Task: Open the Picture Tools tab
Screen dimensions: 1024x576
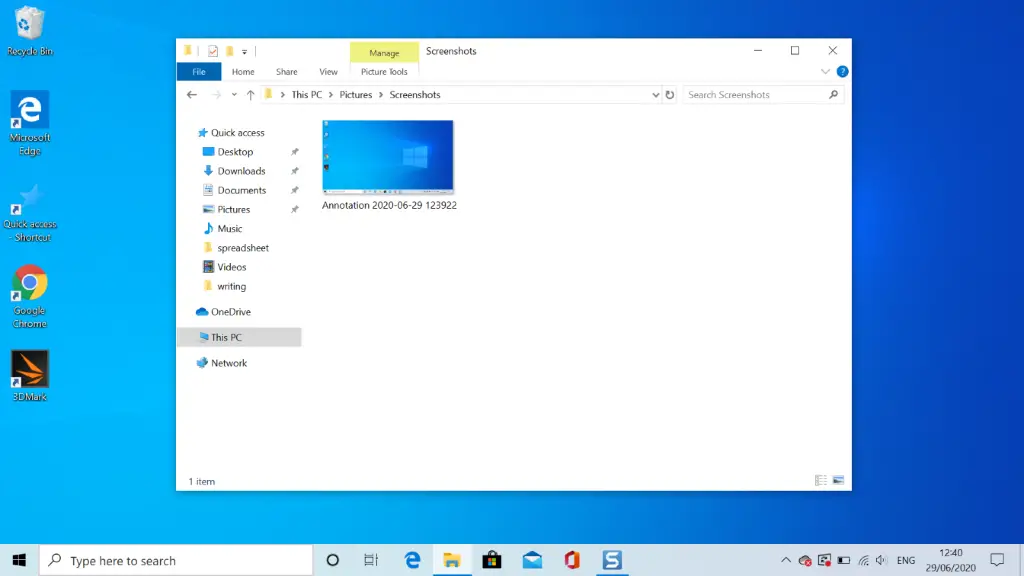Action: point(384,72)
